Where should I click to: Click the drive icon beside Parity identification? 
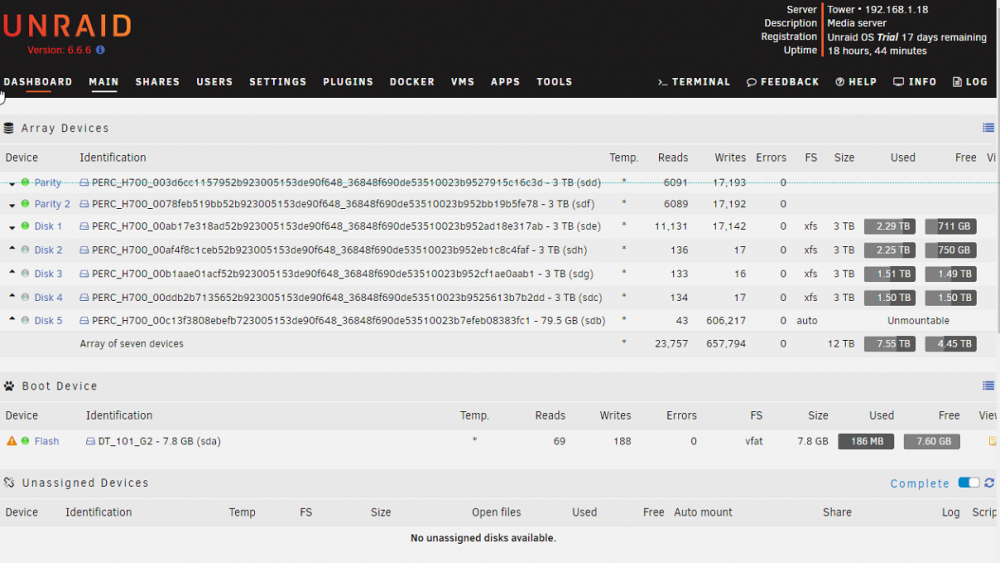[x=84, y=182]
